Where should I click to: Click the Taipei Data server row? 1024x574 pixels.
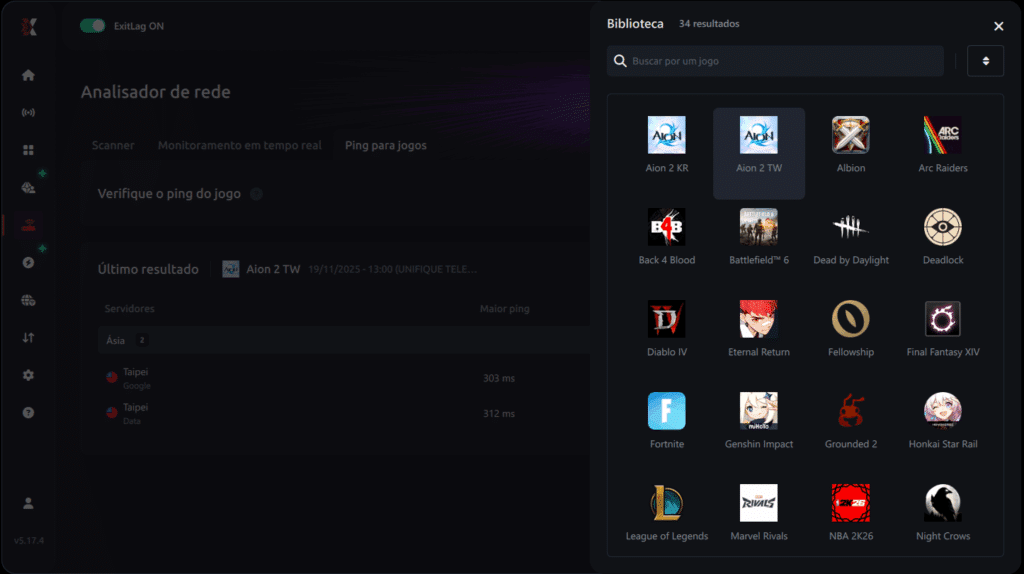coord(344,413)
